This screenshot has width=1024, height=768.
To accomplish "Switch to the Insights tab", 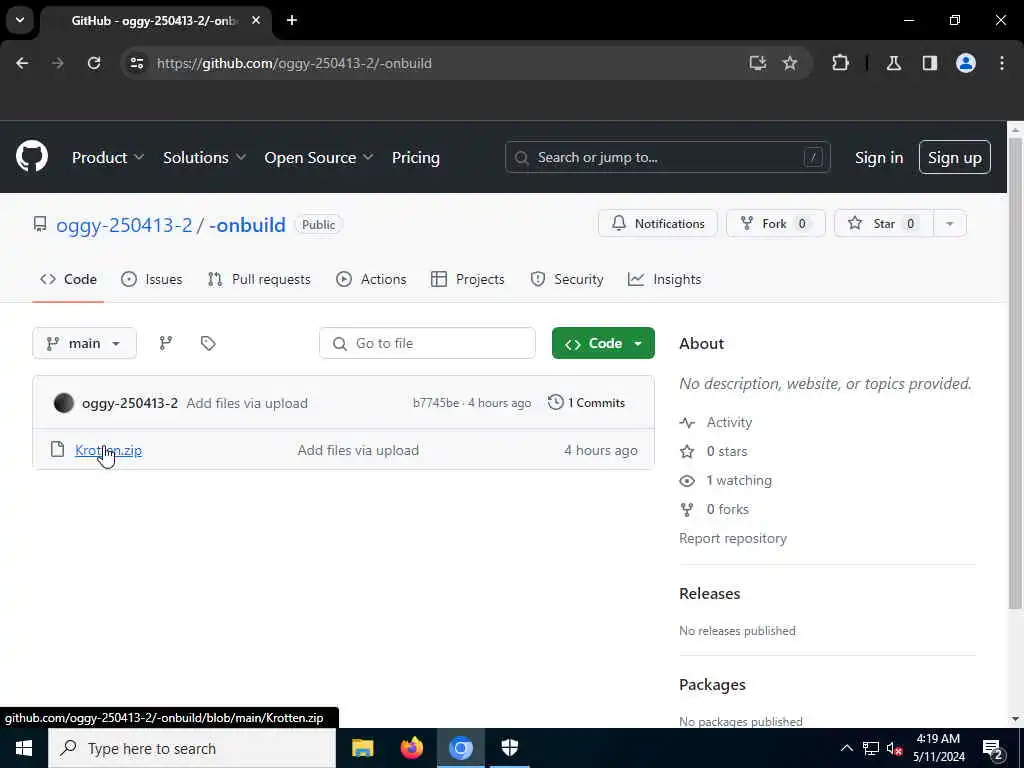I will [x=664, y=279].
